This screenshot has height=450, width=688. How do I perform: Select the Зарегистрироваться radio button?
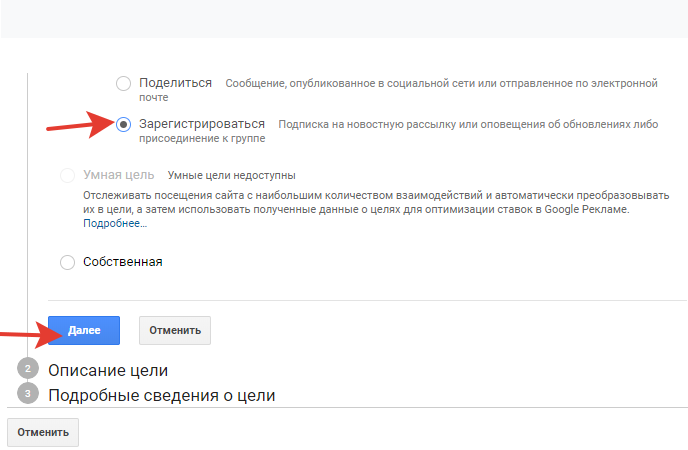point(123,125)
